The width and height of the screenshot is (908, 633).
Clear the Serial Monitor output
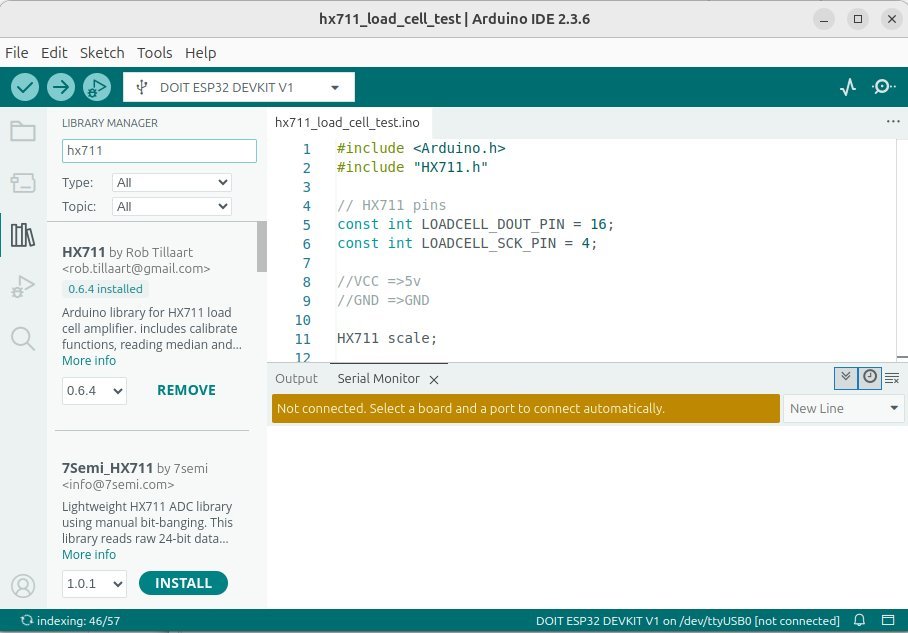point(892,378)
